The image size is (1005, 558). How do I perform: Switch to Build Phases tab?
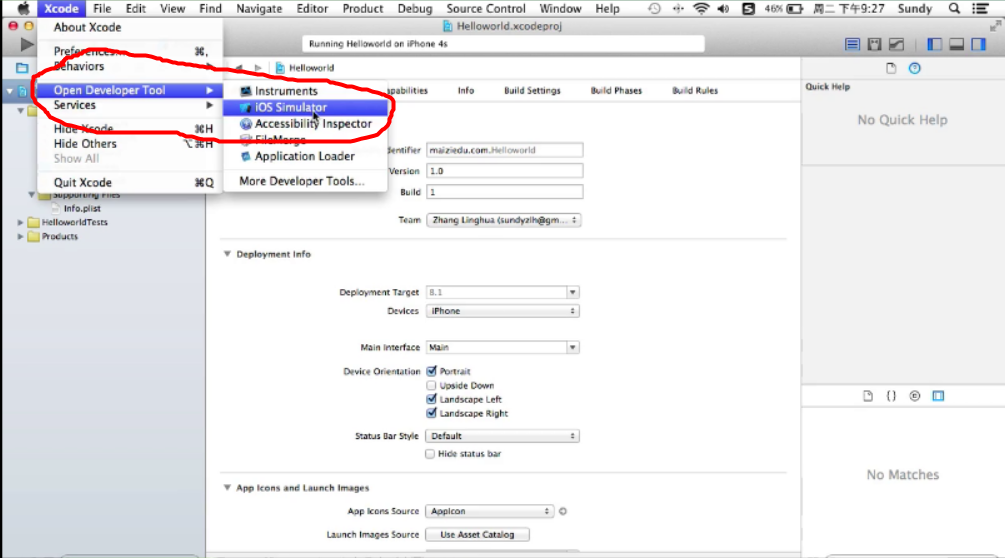pos(616,90)
